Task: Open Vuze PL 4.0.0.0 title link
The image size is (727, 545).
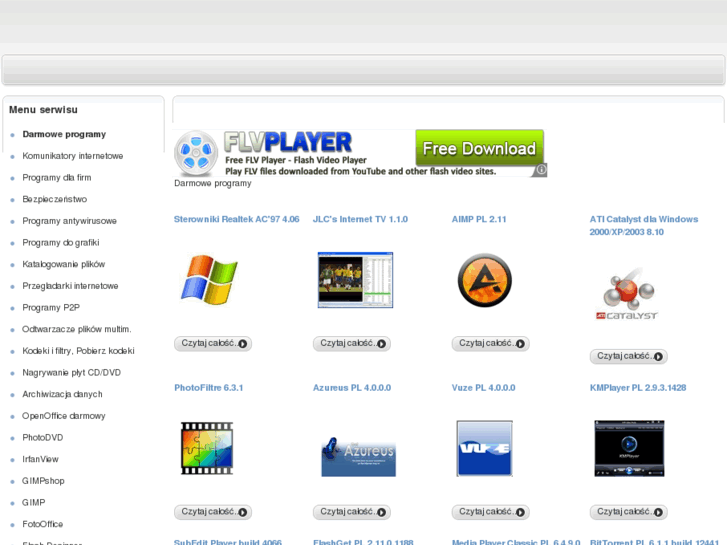Action: (484, 388)
